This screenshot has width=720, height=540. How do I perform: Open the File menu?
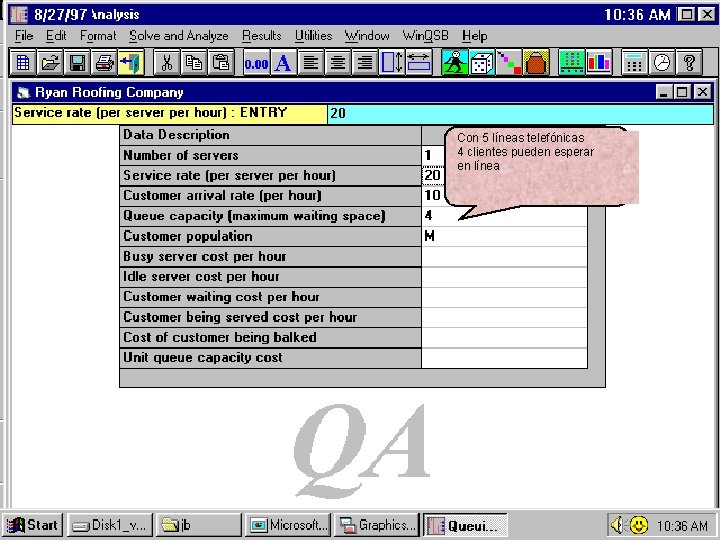click(x=24, y=35)
